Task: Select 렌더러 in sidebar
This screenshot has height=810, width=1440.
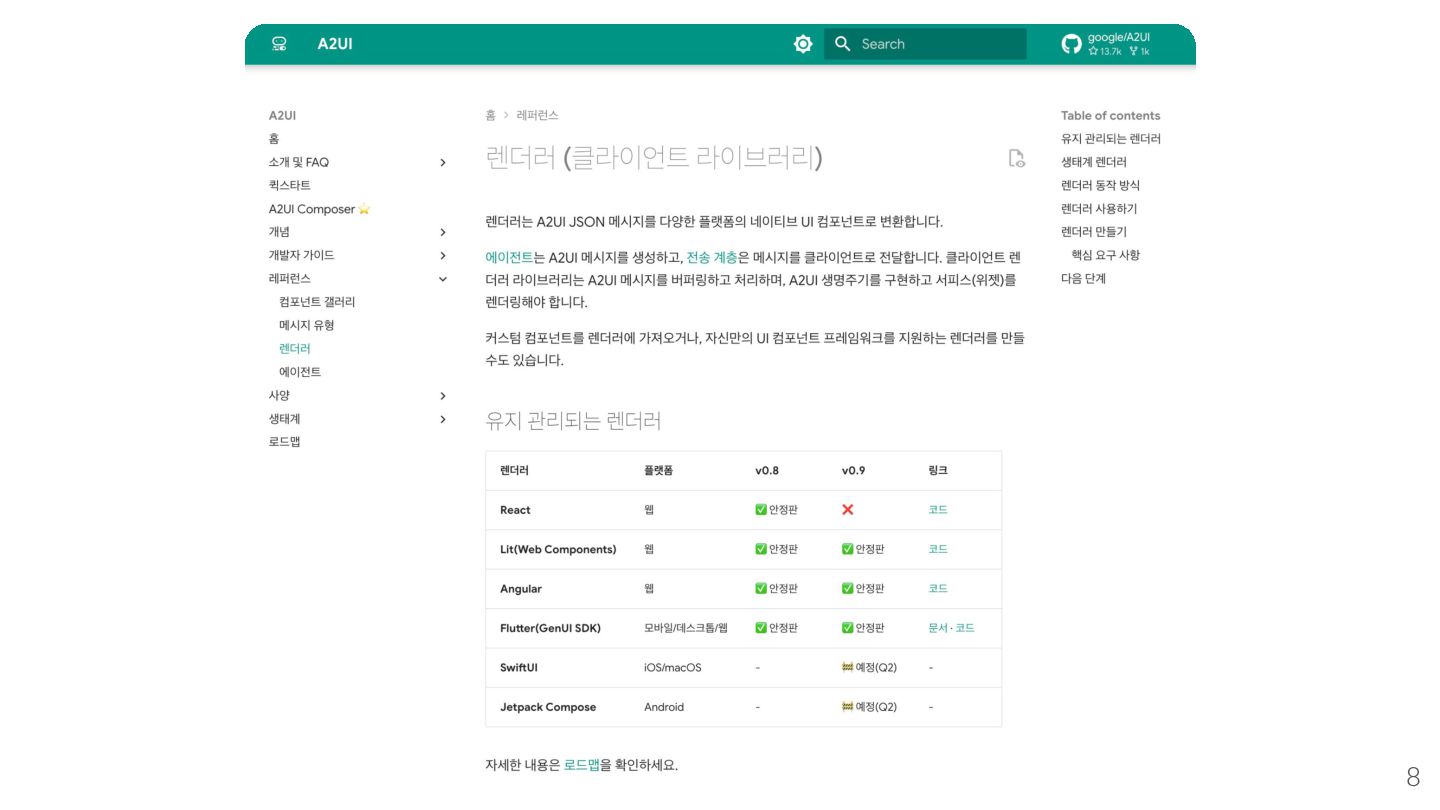Action: 295,349
